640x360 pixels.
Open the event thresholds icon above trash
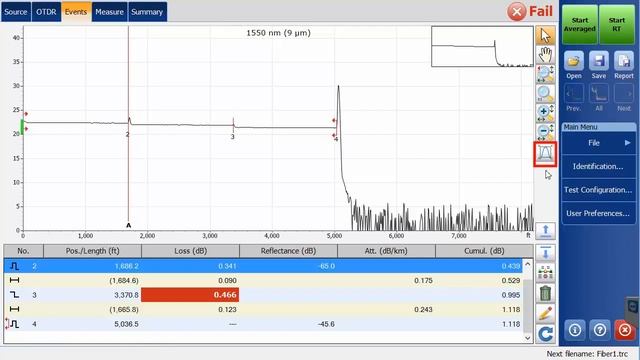pyautogui.click(x=545, y=273)
